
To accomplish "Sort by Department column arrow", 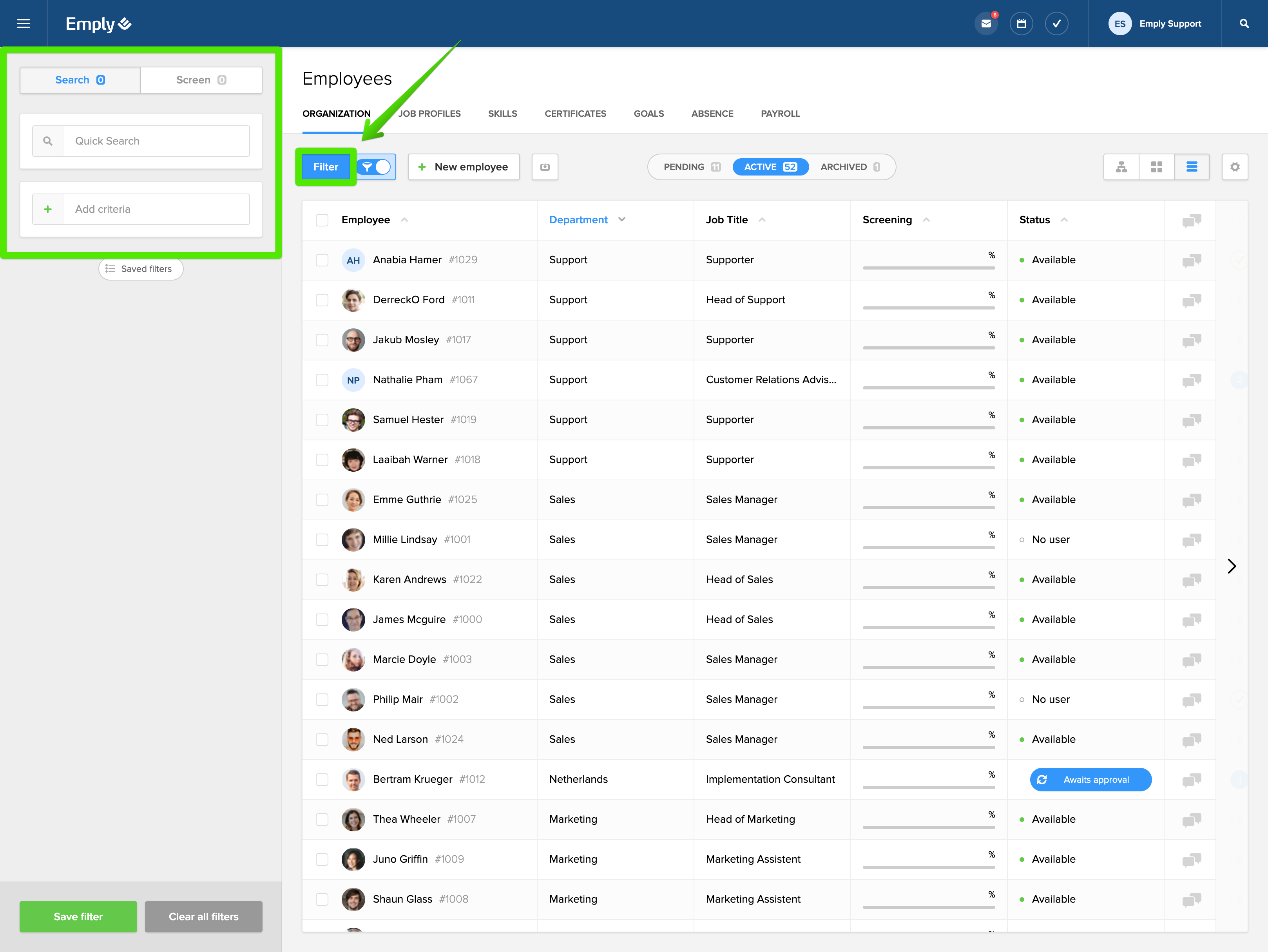I will pyautogui.click(x=622, y=219).
